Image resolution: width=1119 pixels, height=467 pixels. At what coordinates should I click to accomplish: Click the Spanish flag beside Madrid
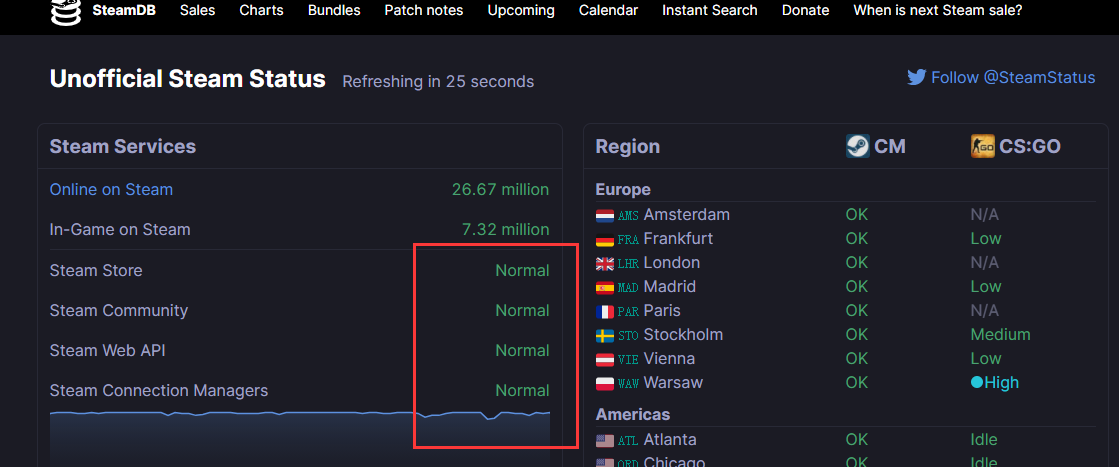(605, 287)
